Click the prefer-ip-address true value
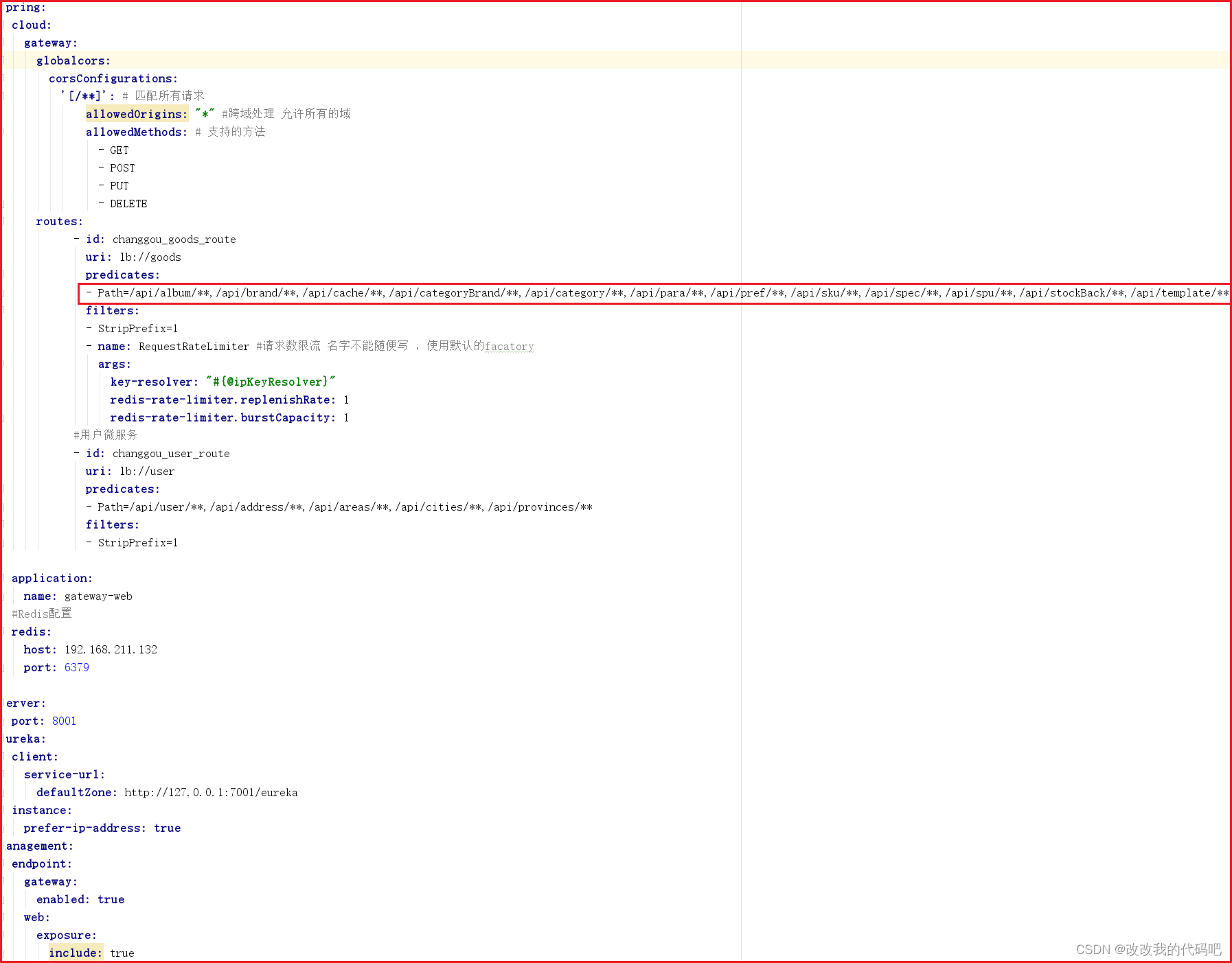Screen dimensions: 1232x963 [168, 828]
